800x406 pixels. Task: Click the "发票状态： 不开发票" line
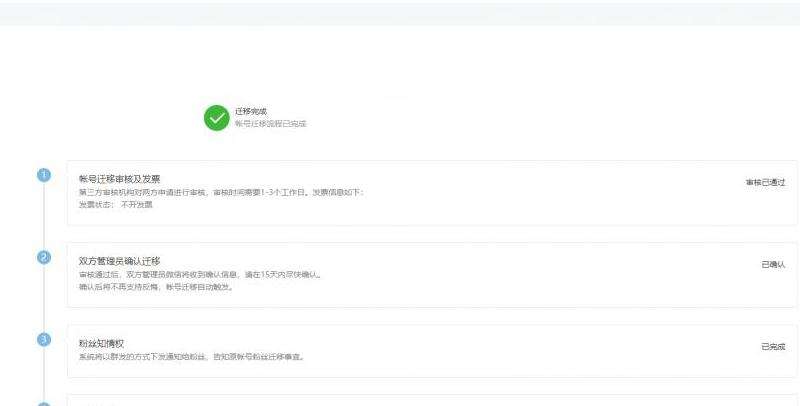pos(116,205)
